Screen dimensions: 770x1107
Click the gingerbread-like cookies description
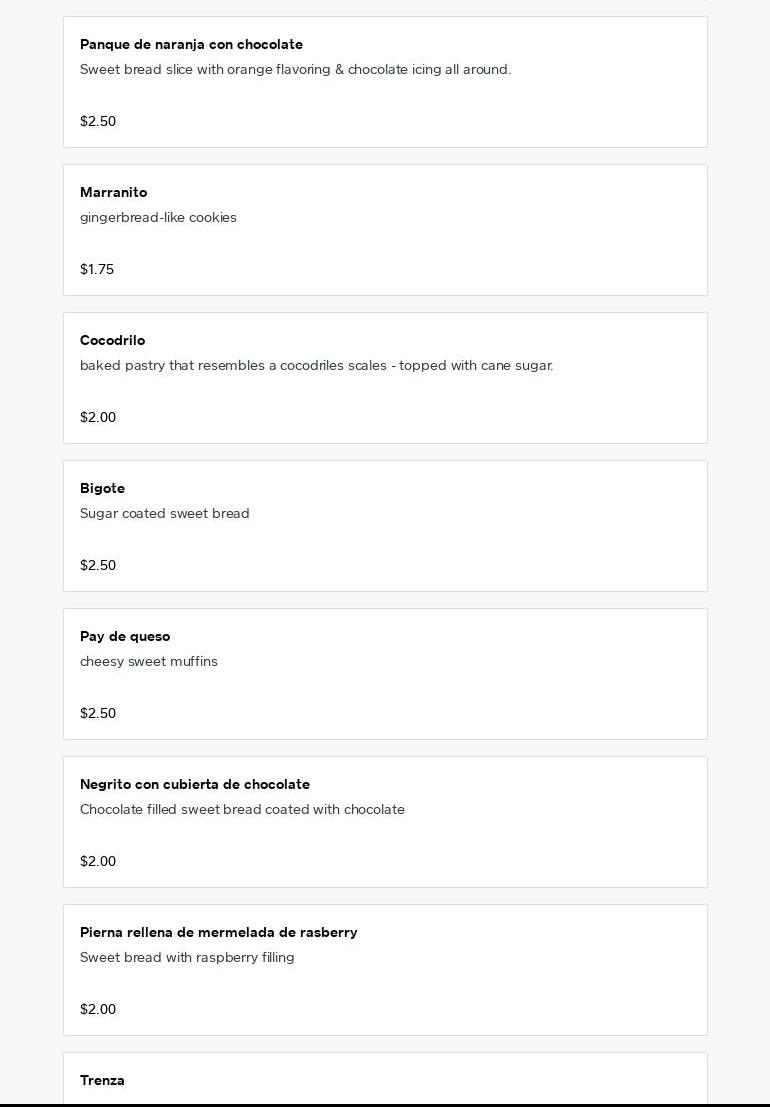(158, 217)
